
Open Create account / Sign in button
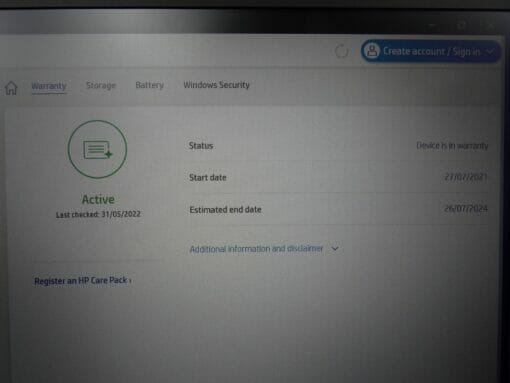pos(430,51)
